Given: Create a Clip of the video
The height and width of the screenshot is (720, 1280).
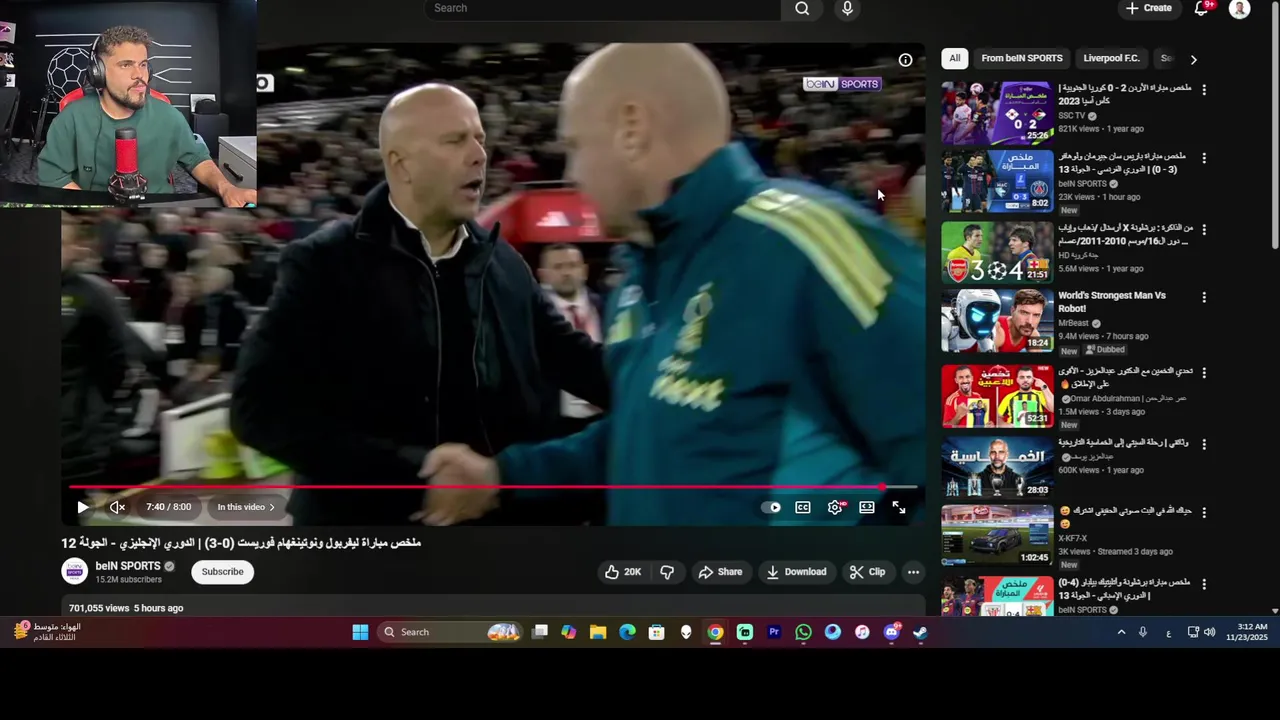Looking at the screenshot, I should (x=867, y=572).
